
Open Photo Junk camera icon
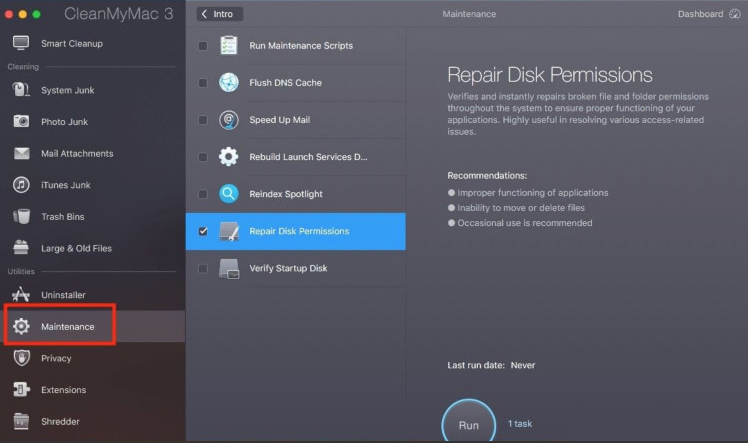point(21,121)
